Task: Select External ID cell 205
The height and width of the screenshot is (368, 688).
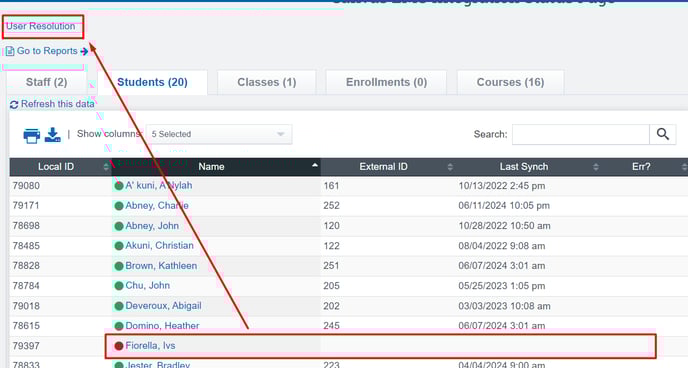Action: (x=331, y=286)
